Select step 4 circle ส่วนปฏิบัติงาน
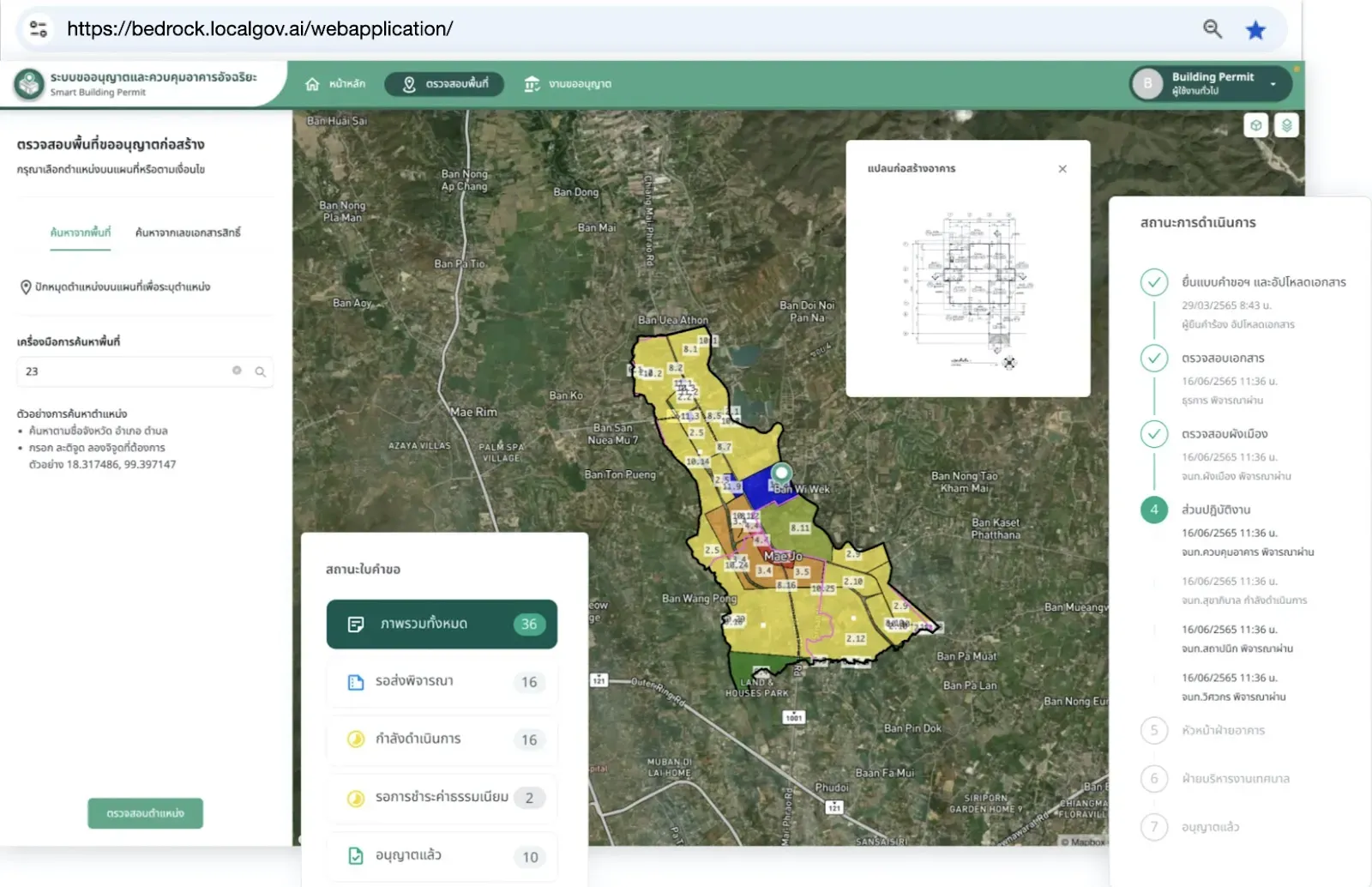The height and width of the screenshot is (887, 1372). [x=1154, y=510]
